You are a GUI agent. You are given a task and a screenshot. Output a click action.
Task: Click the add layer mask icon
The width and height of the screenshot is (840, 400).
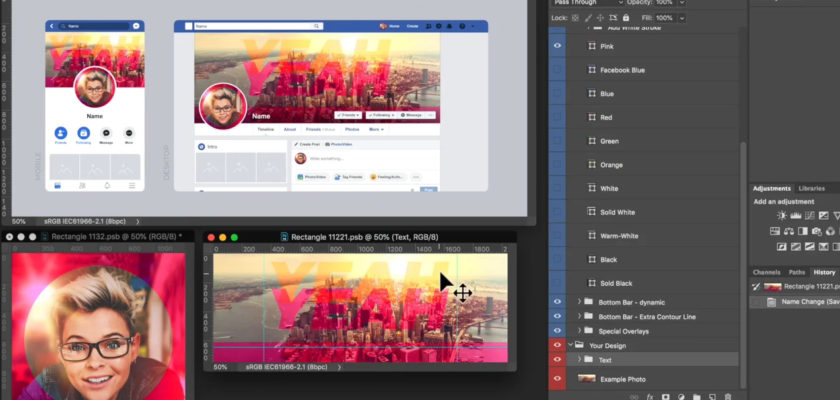click(665, 397)
